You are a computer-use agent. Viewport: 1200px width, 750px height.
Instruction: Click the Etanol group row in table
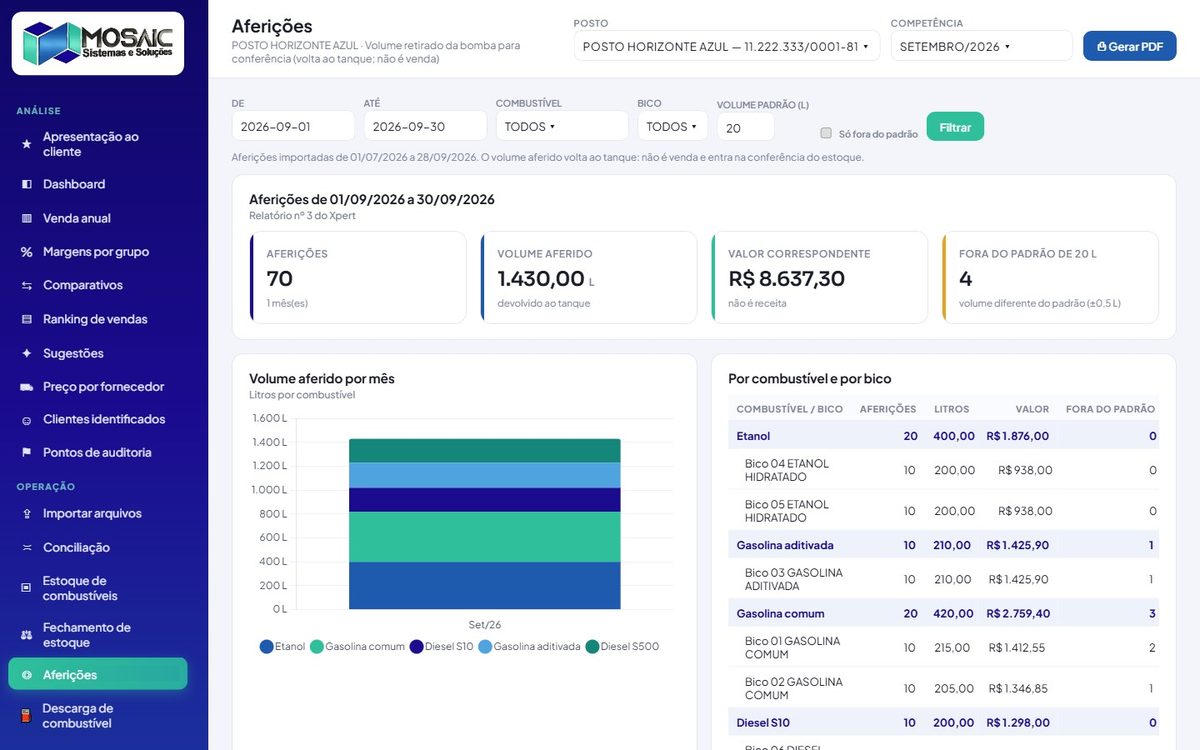point(943,436)
